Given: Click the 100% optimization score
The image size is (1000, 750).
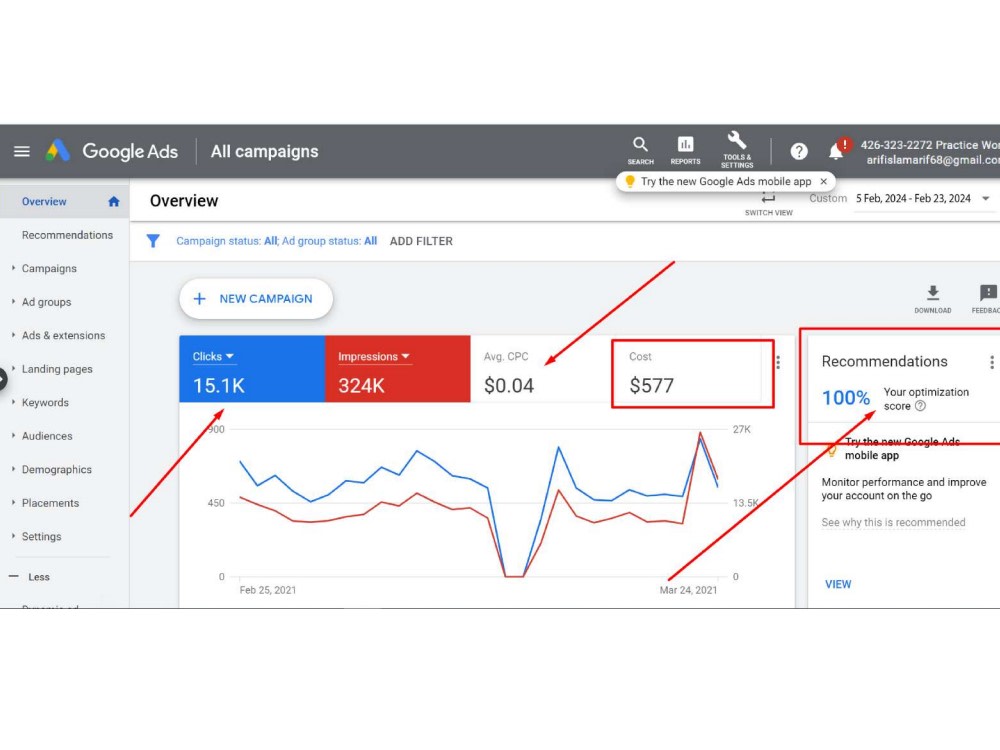Looking at the screenshot, I should click(846, 398).
